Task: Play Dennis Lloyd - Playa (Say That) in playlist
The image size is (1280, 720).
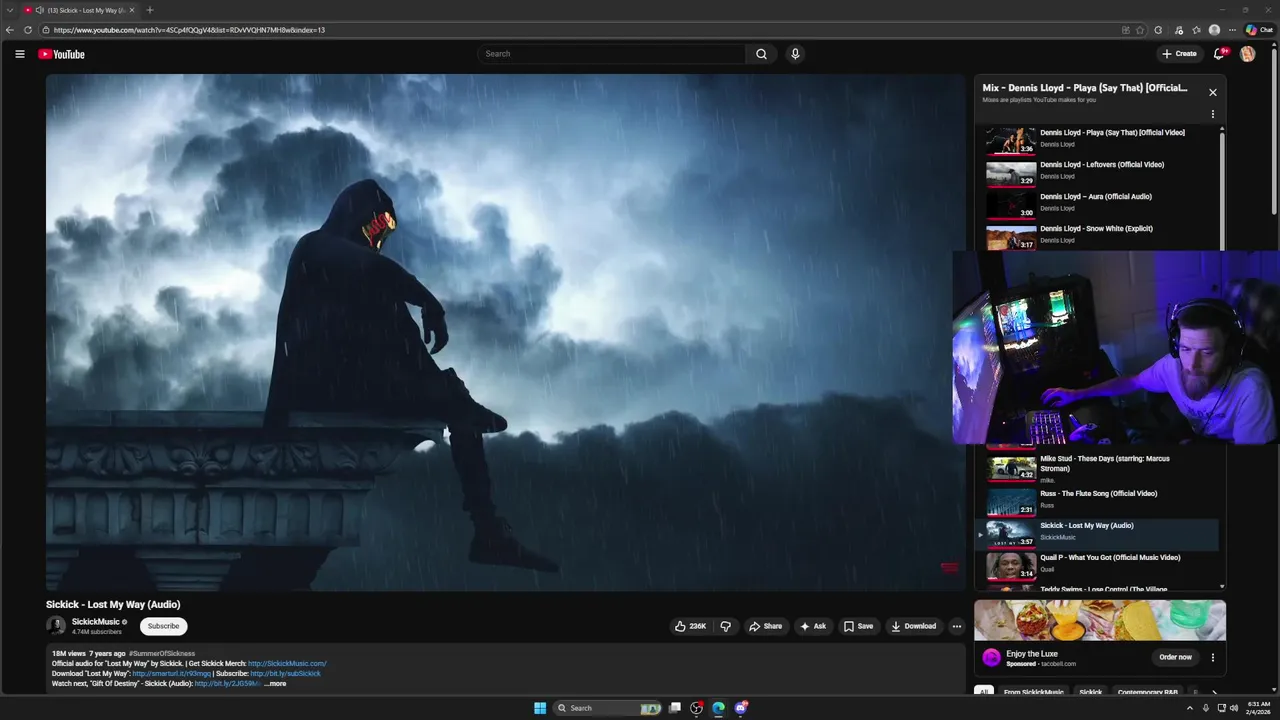Action: click(x=1097, y=139)
